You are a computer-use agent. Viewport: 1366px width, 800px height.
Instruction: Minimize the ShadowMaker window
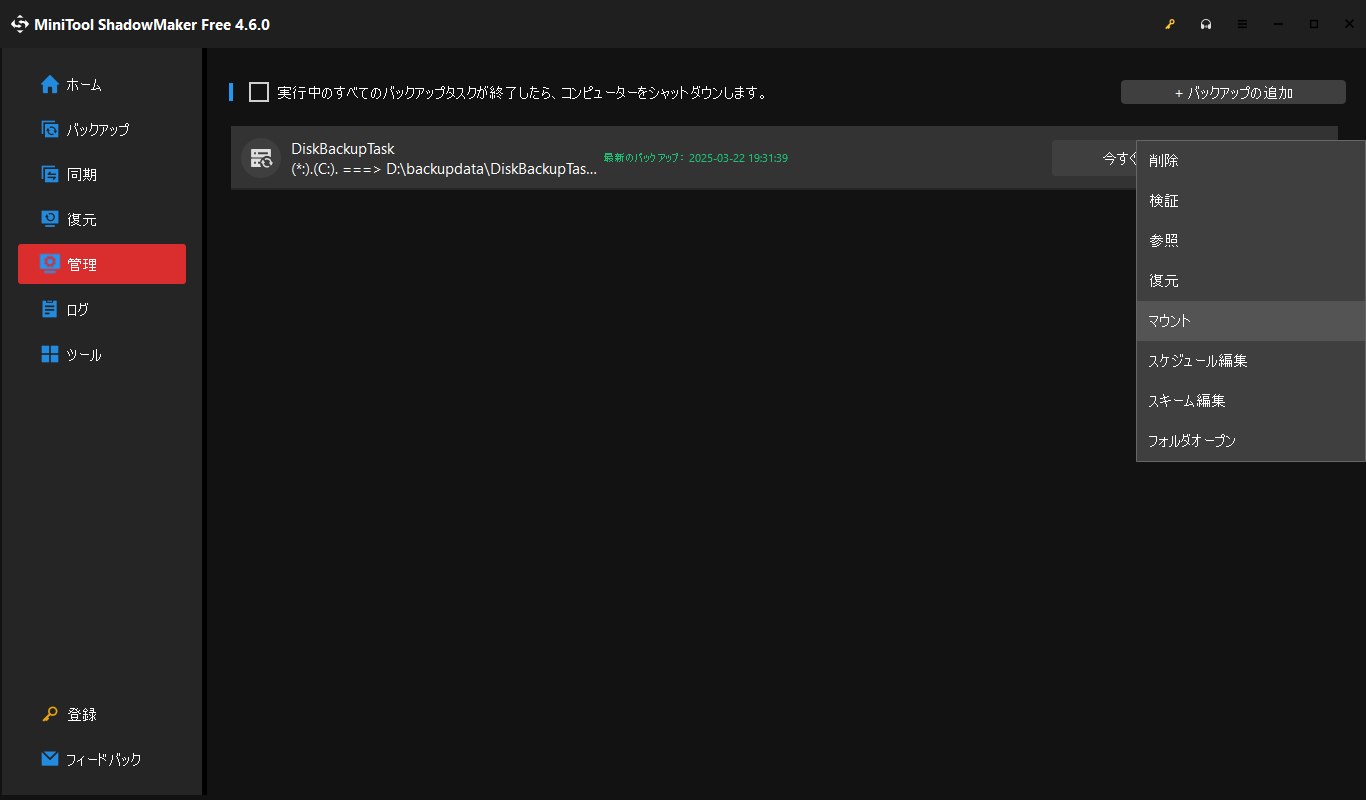pos(1278,24)
